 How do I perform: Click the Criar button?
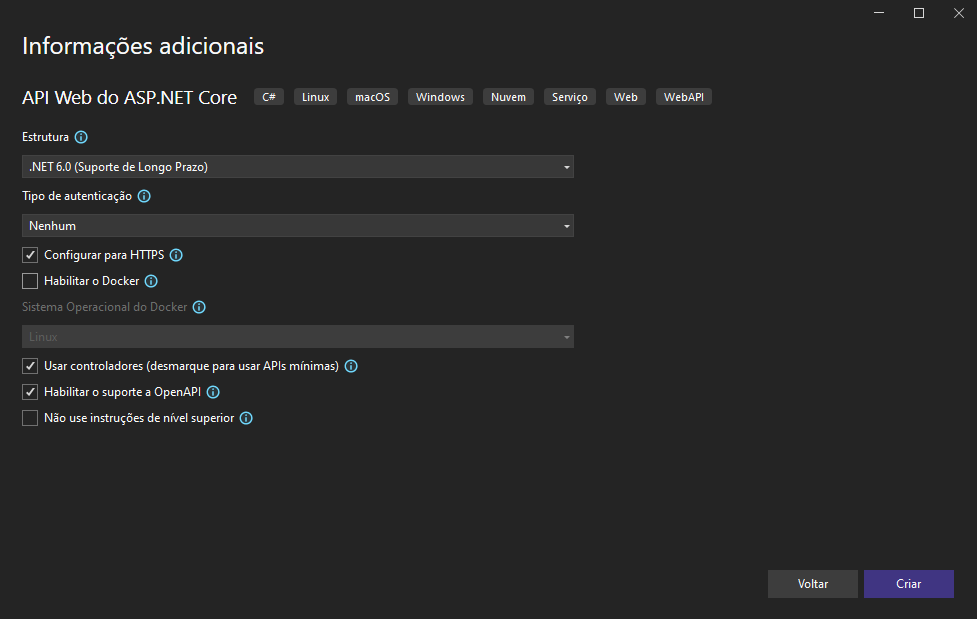908,584
